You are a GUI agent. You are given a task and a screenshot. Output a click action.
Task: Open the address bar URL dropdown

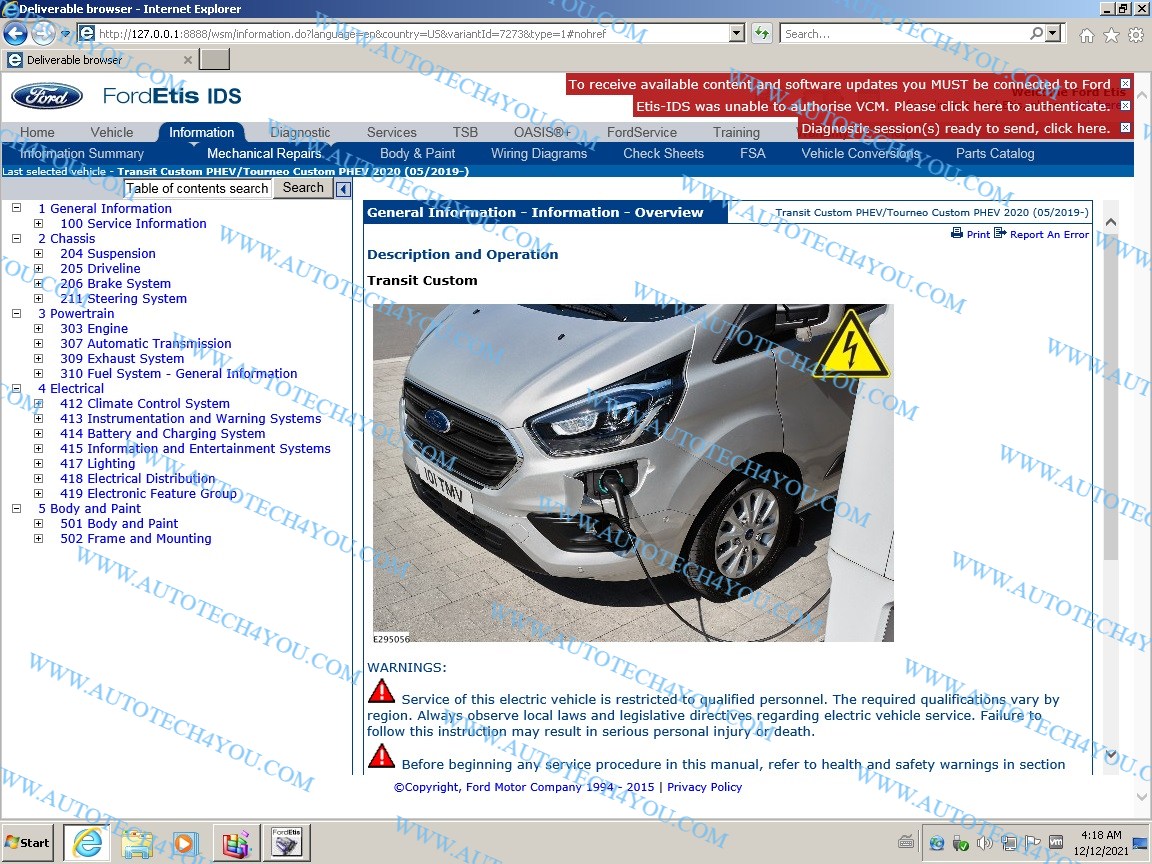click(737, 33)
